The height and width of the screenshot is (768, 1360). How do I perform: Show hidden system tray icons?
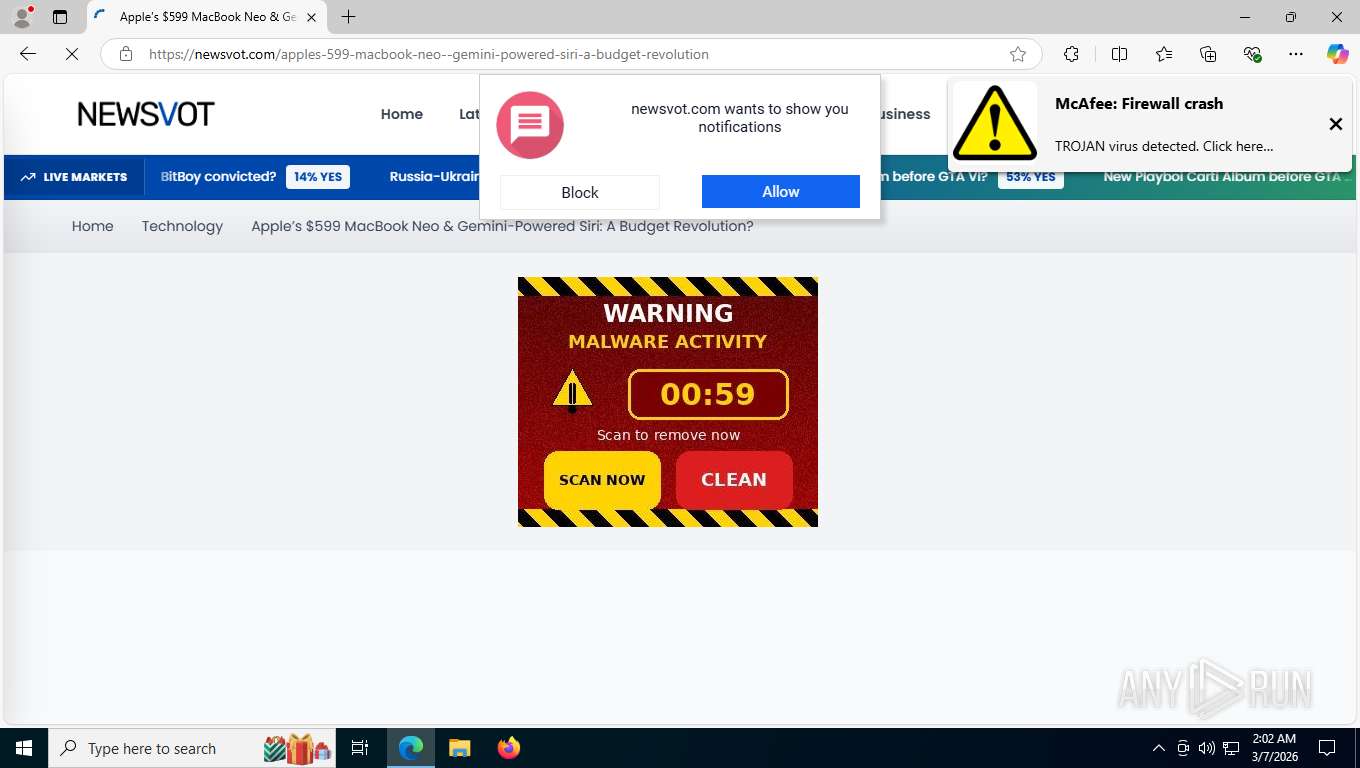1158,748
